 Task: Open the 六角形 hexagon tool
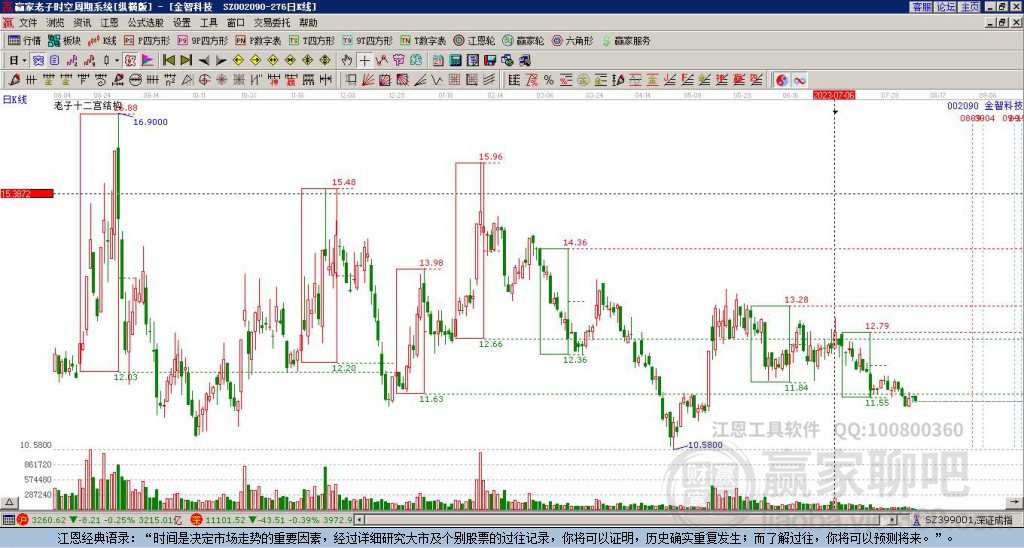[572, 40]
